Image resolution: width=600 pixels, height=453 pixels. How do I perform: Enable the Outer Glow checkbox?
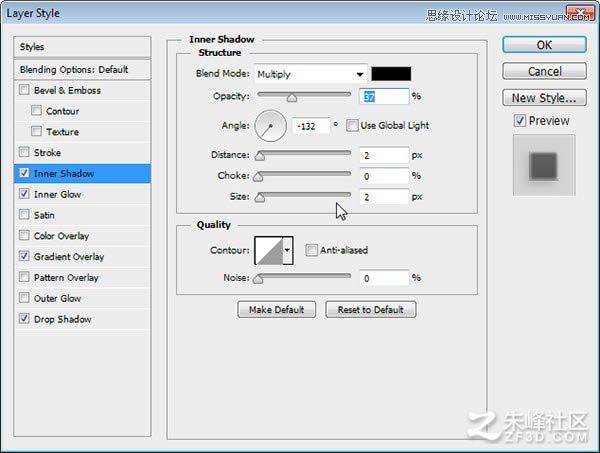[24, 297]
